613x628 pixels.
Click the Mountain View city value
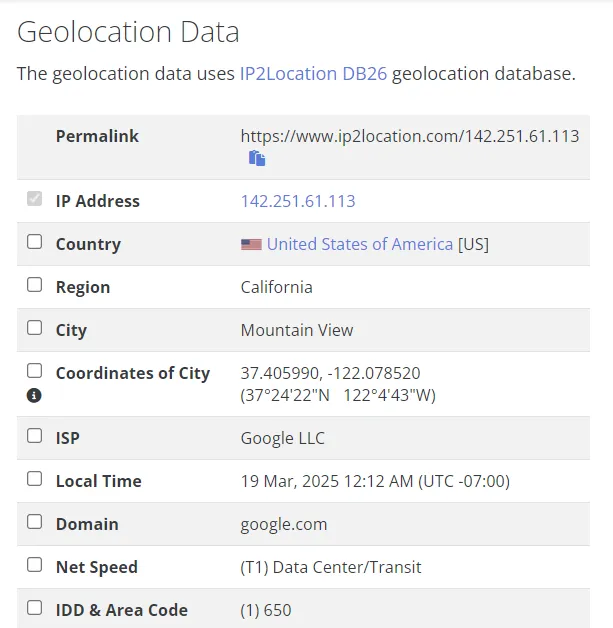tap(297, 330)
